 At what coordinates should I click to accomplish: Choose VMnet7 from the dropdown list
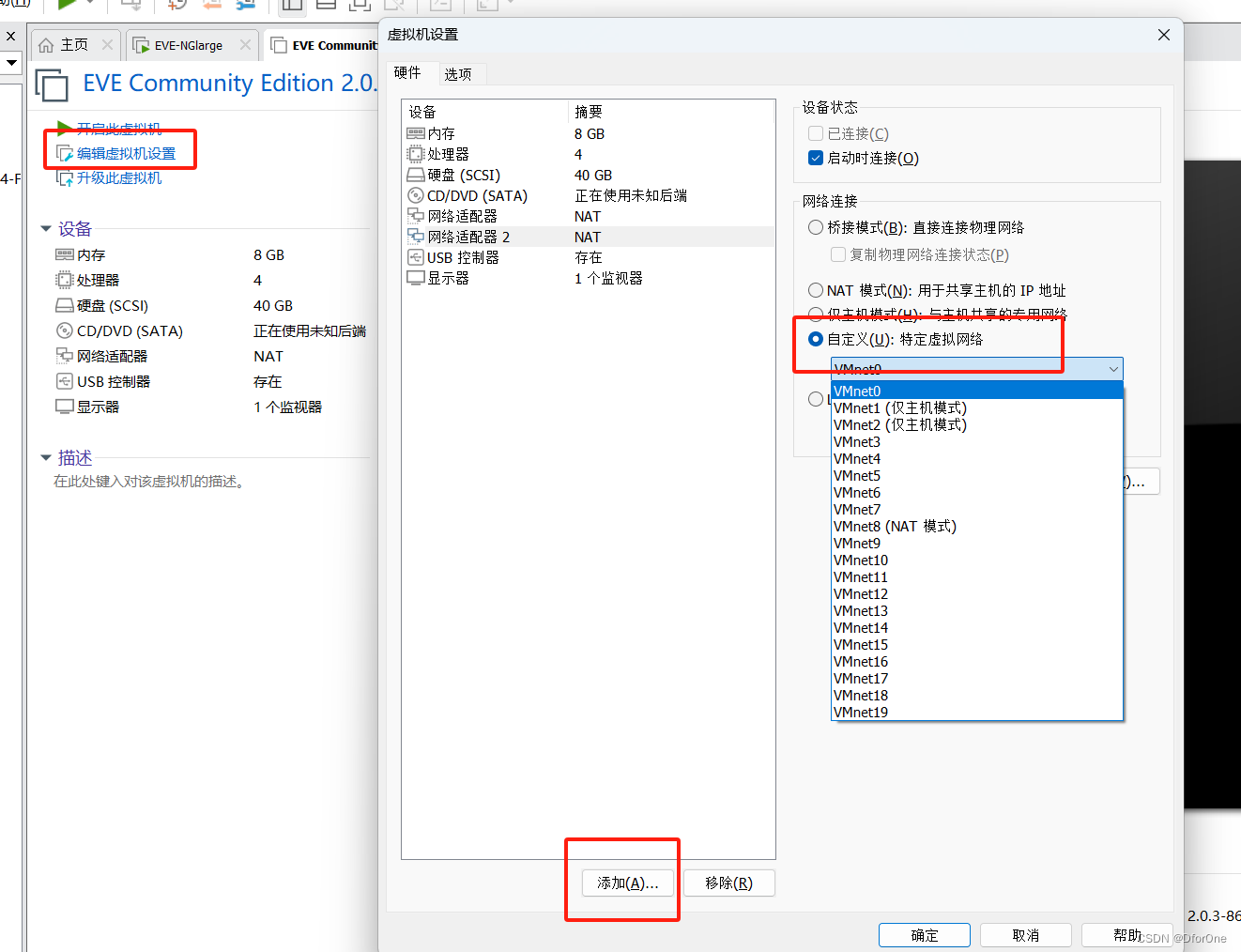(977, 509)
